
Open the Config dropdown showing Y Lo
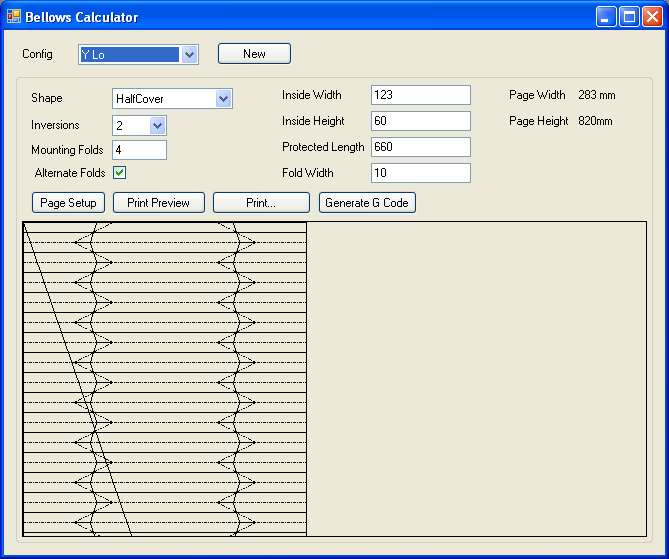190,55
